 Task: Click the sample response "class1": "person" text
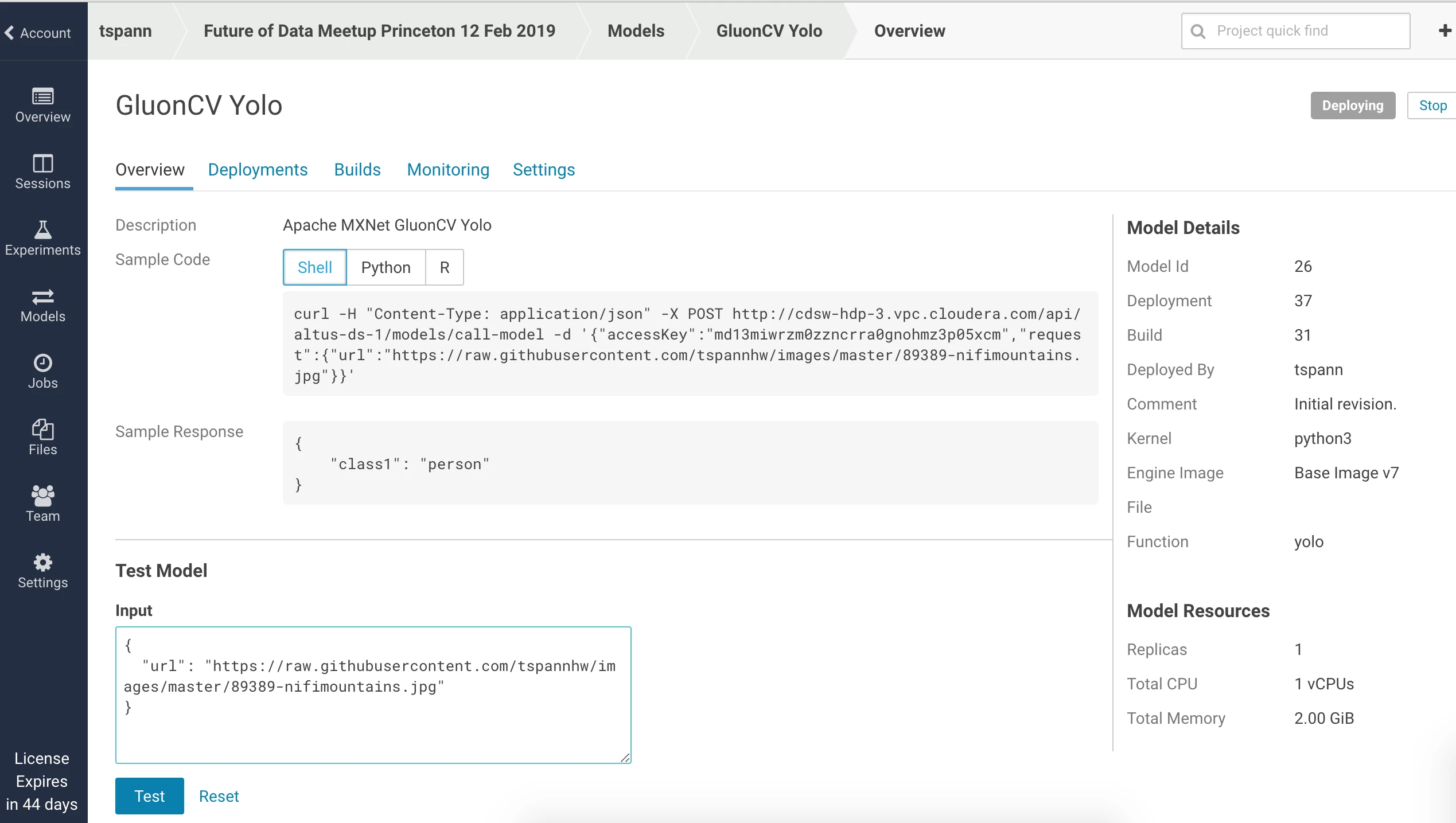click(x=410, y=464)
